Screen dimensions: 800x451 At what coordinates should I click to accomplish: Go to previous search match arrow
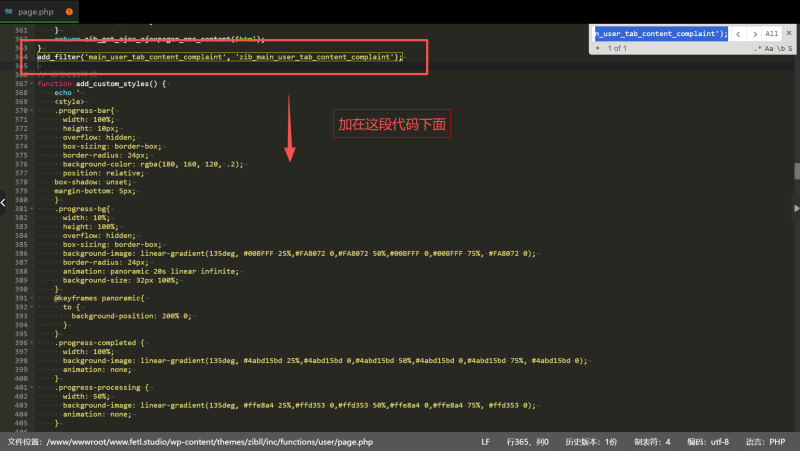pyautogui.click(x=739, y=33)
